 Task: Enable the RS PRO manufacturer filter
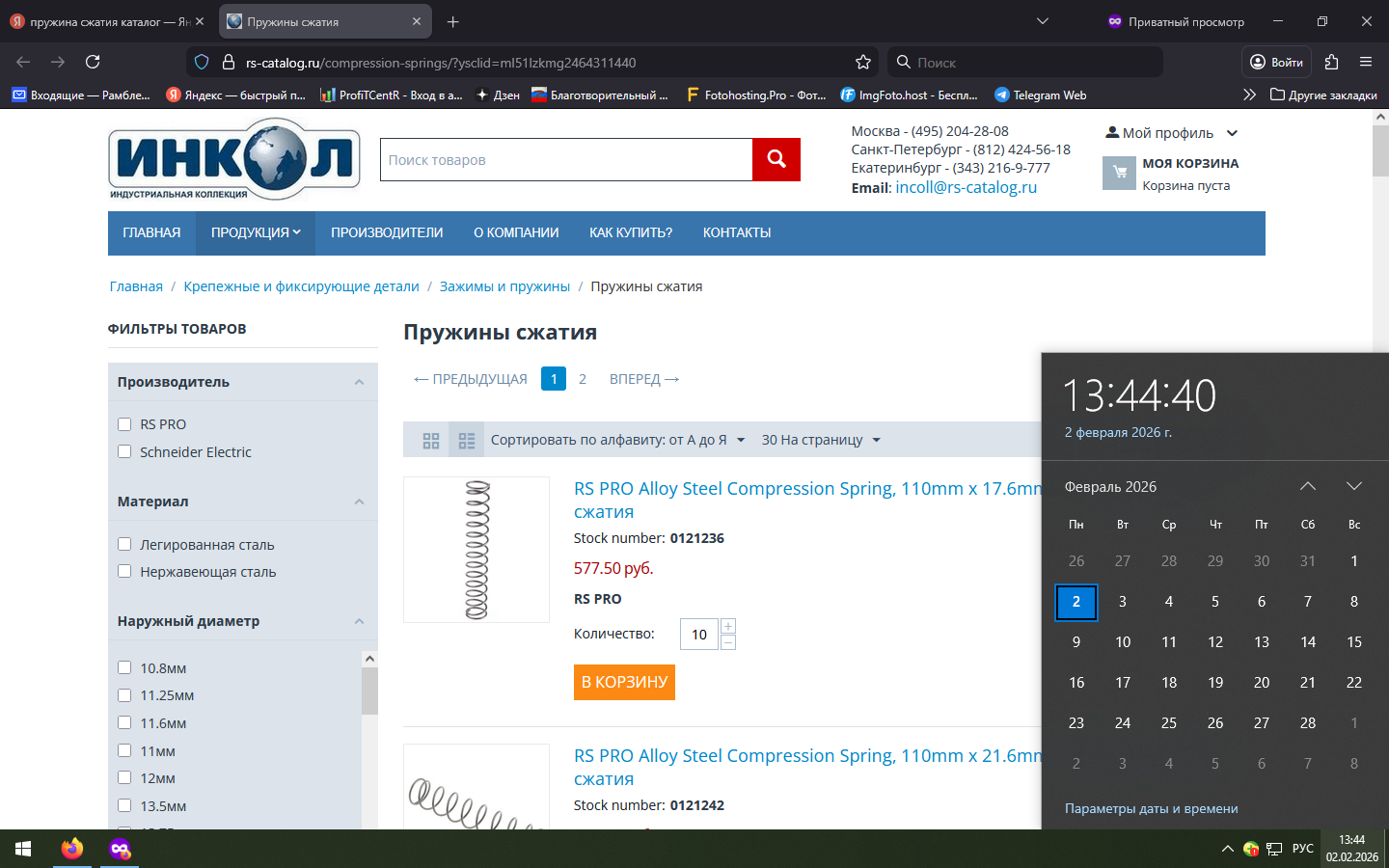pos(124,424)
